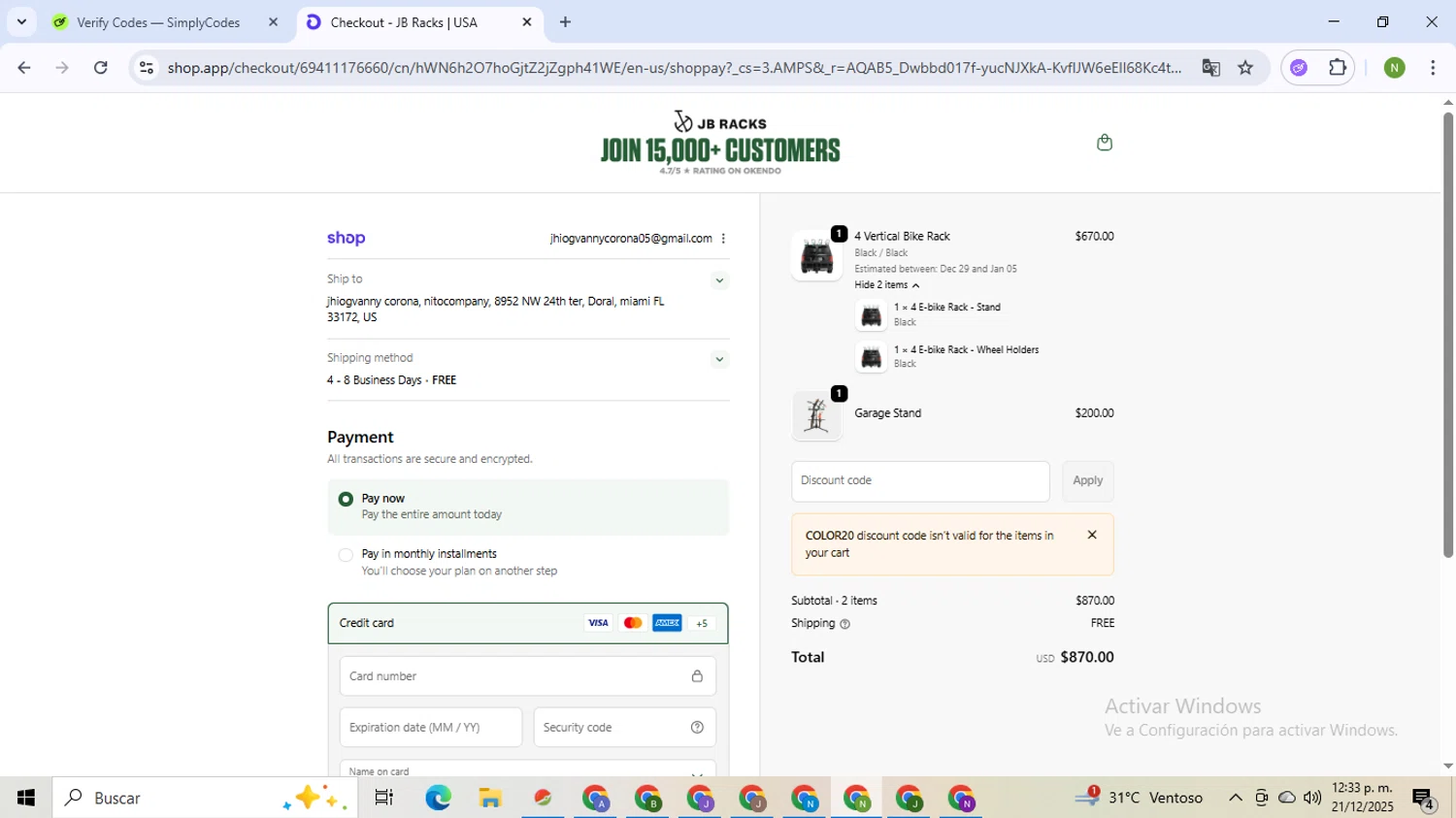Select Credit card payment method header
The height and width of the screenshot is (818, 1456).
528,623
